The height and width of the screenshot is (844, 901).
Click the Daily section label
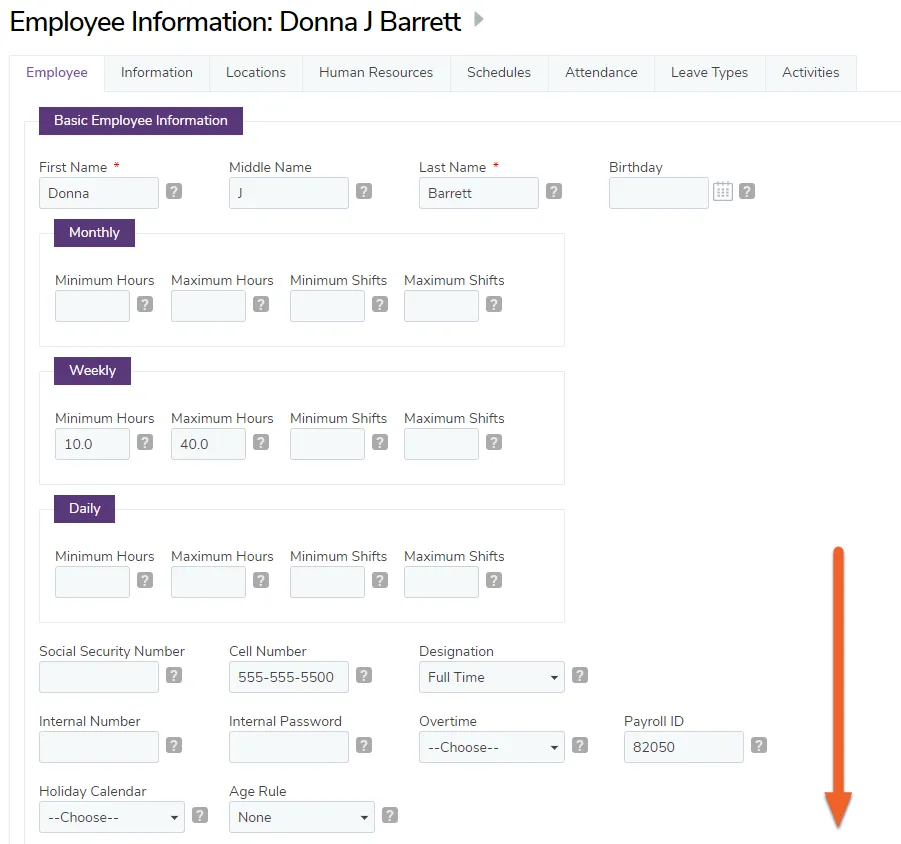[84, 508]
